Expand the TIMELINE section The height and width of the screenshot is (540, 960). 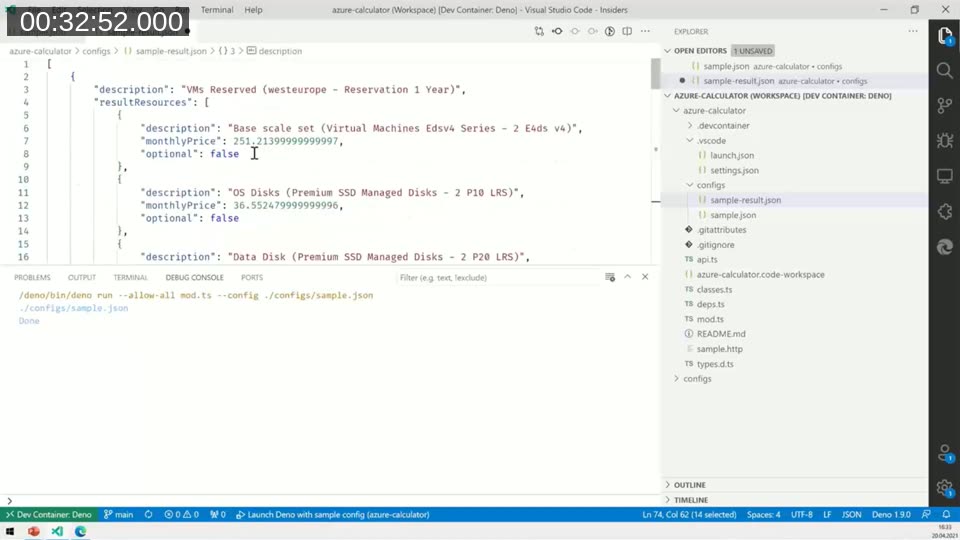click(x=795, y=500)
